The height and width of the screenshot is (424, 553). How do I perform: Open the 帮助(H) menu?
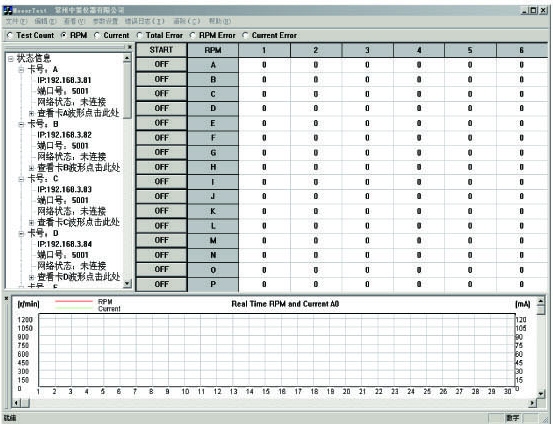click(220, 22)
